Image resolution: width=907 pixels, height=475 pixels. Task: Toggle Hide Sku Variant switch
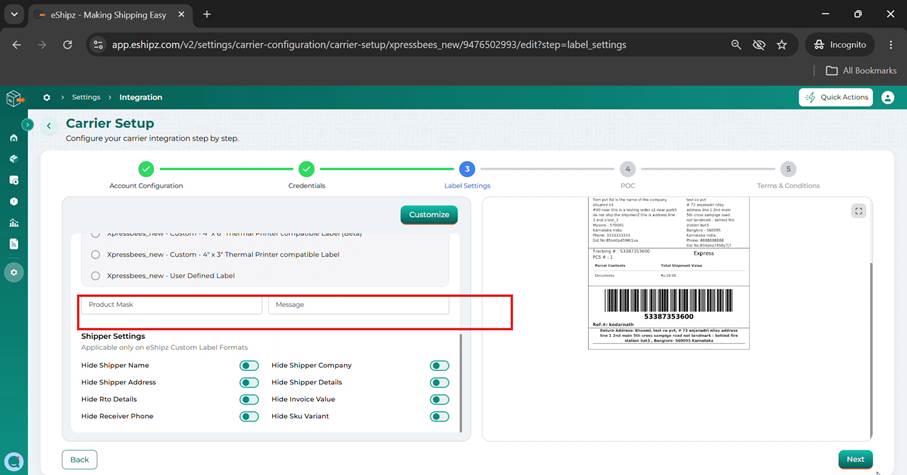440,417
